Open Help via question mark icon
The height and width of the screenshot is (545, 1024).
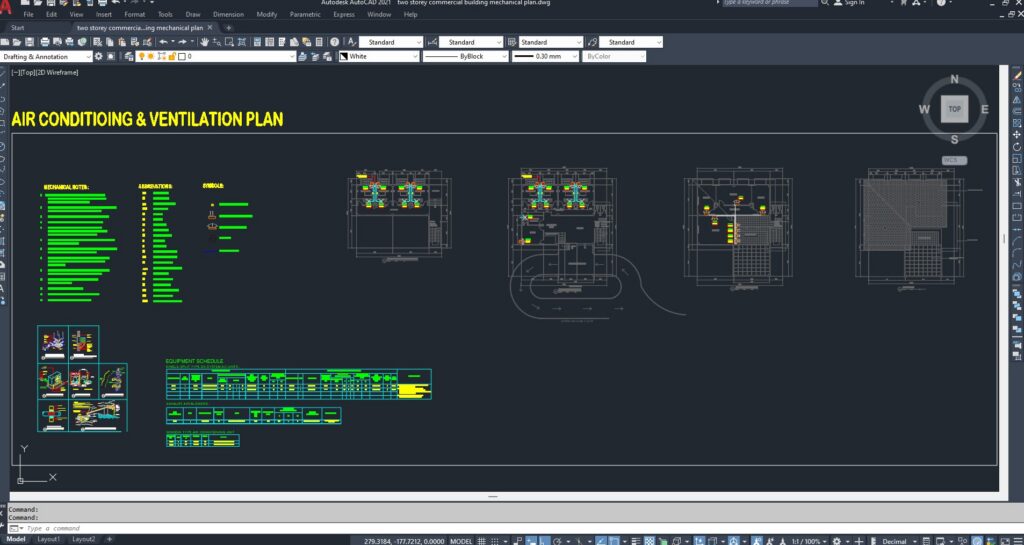coord(334,42)
